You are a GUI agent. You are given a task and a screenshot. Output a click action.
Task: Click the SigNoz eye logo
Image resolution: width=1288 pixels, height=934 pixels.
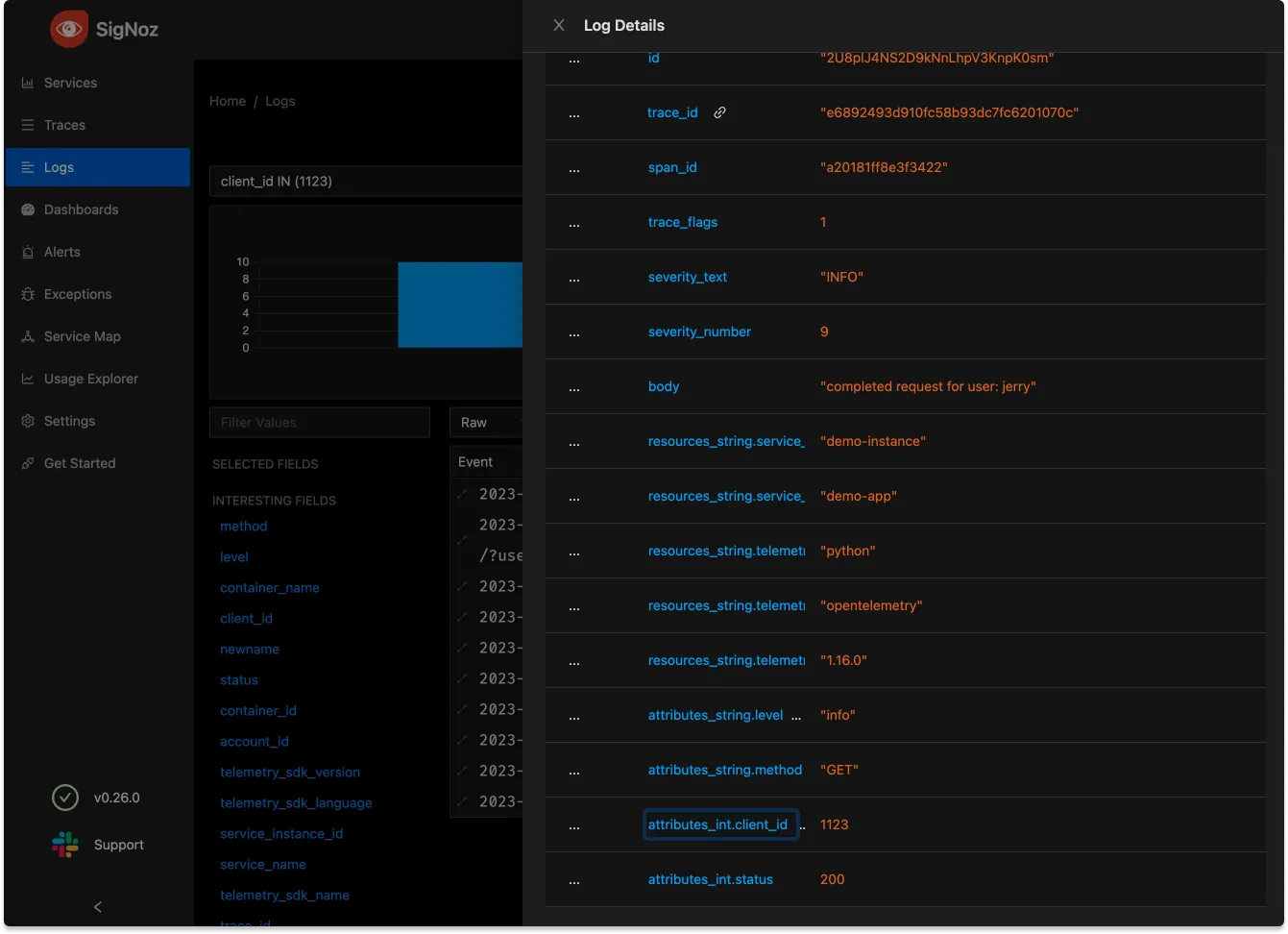[x=69, y=29]
